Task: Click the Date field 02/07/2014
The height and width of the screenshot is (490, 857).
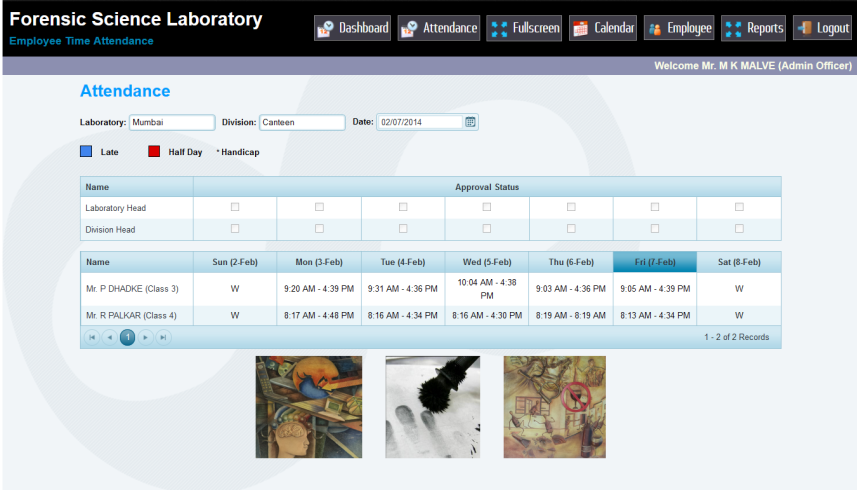Action: point(420,122)
